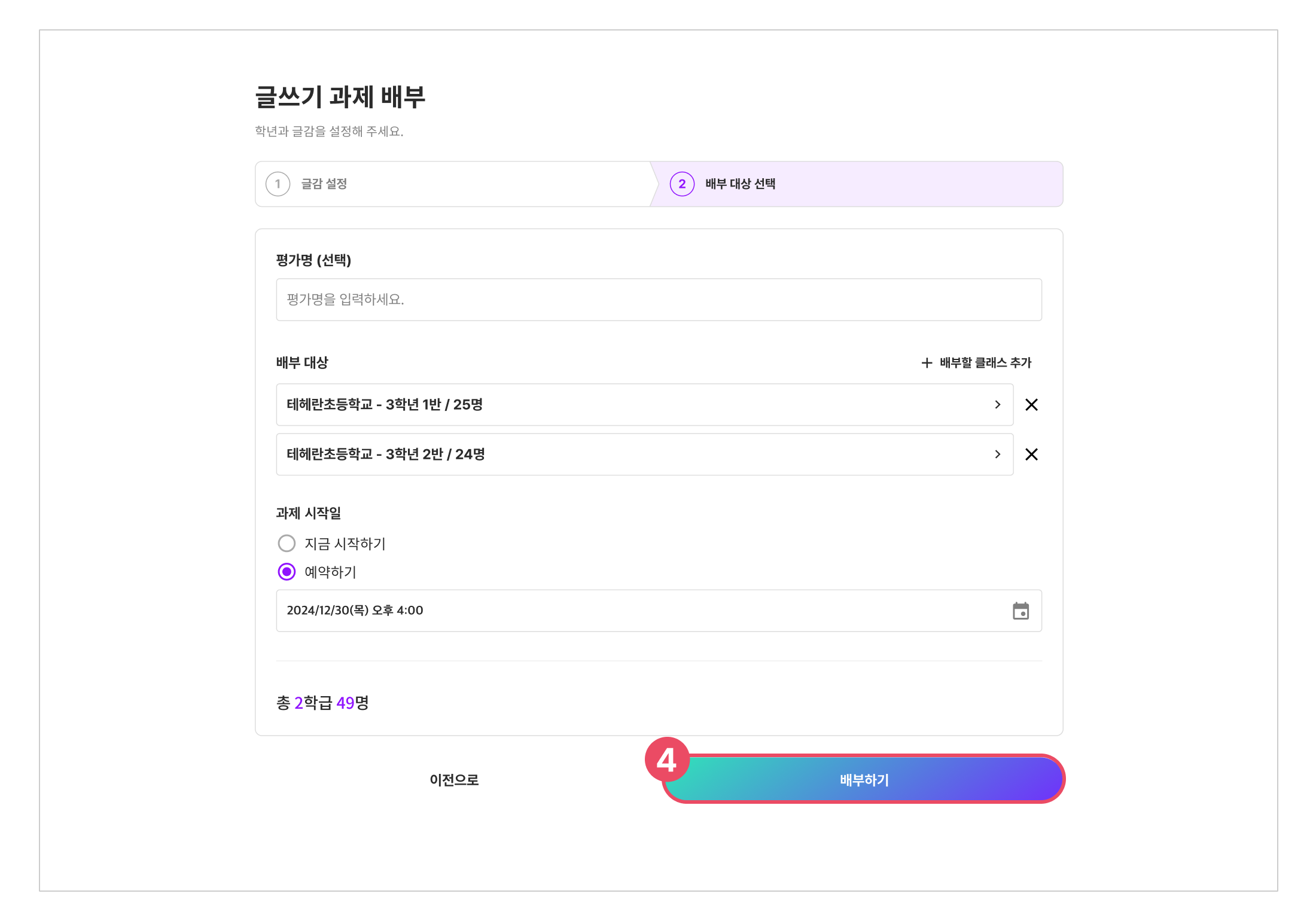Go to the 글감 설정 step tab

[x=453, y=184]
